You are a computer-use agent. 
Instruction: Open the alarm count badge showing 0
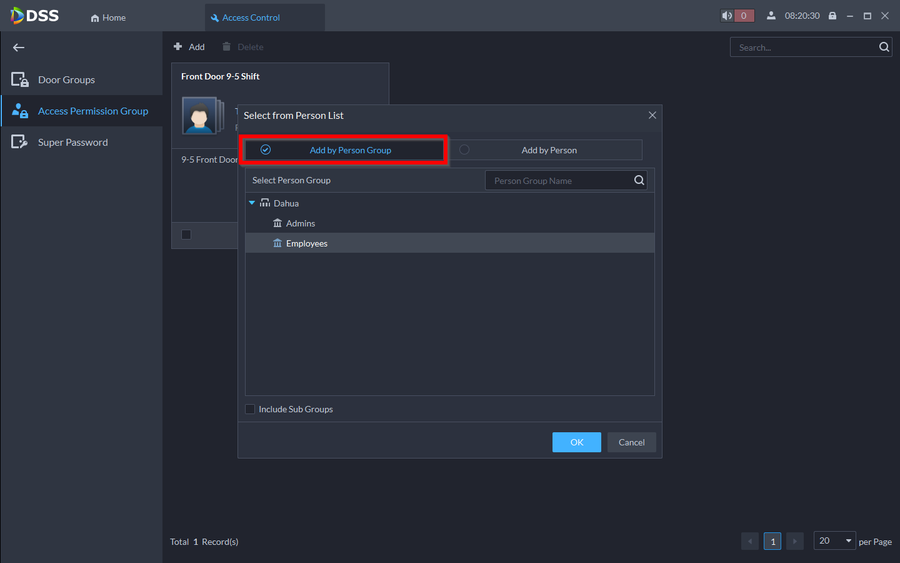click(x=744, y=15)
